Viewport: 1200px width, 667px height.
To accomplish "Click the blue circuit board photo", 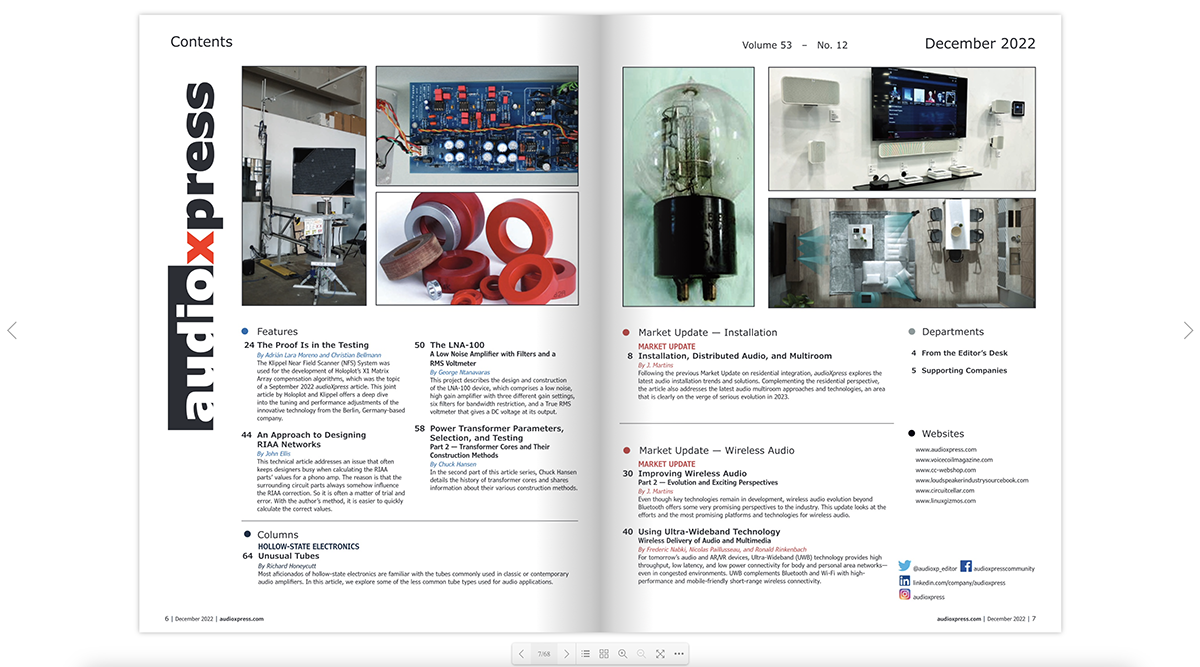I will [477, 126].
